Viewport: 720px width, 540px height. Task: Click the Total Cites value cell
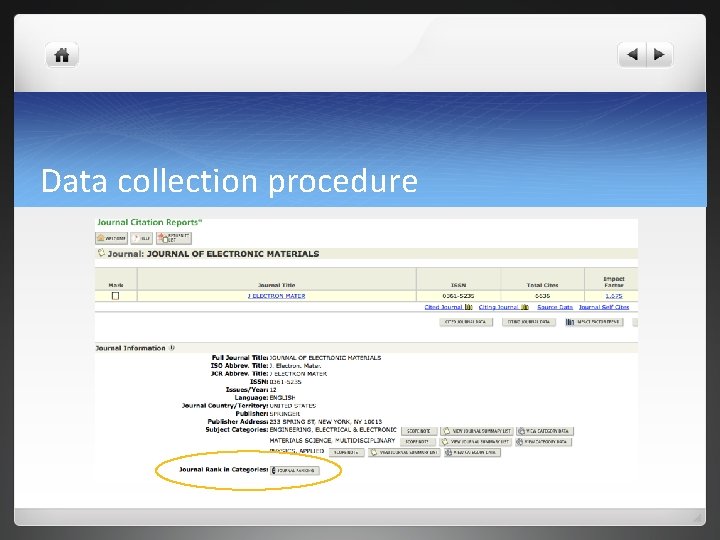(x=542, y=296)
